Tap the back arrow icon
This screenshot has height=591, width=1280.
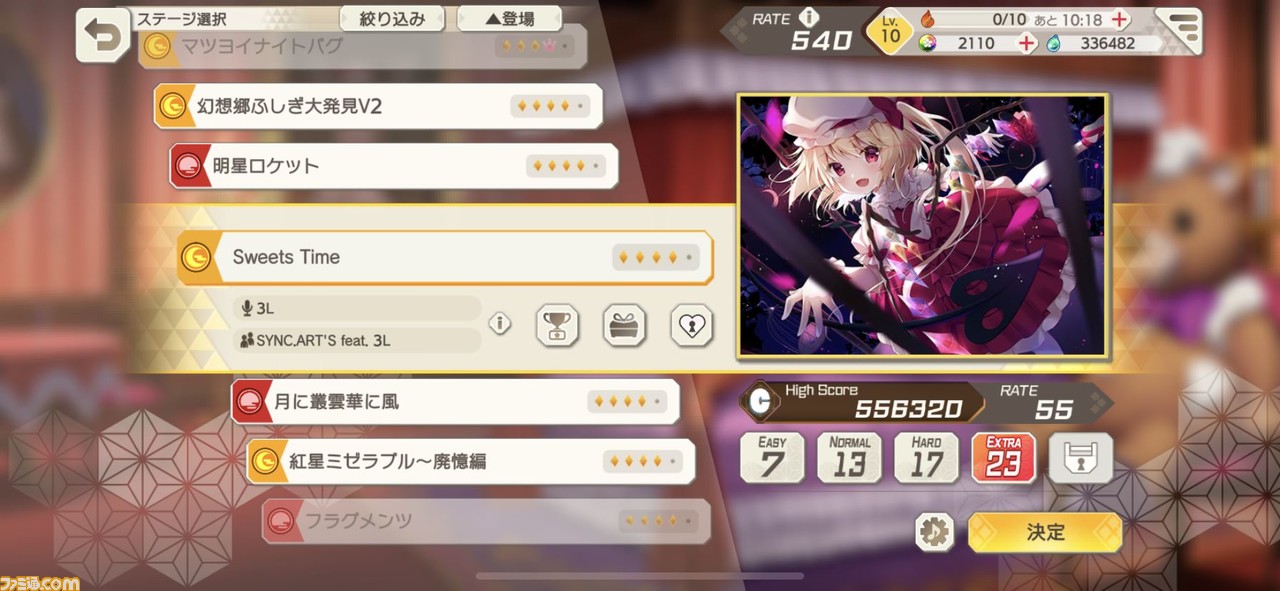pyautogui.click(x=103, y=36)
